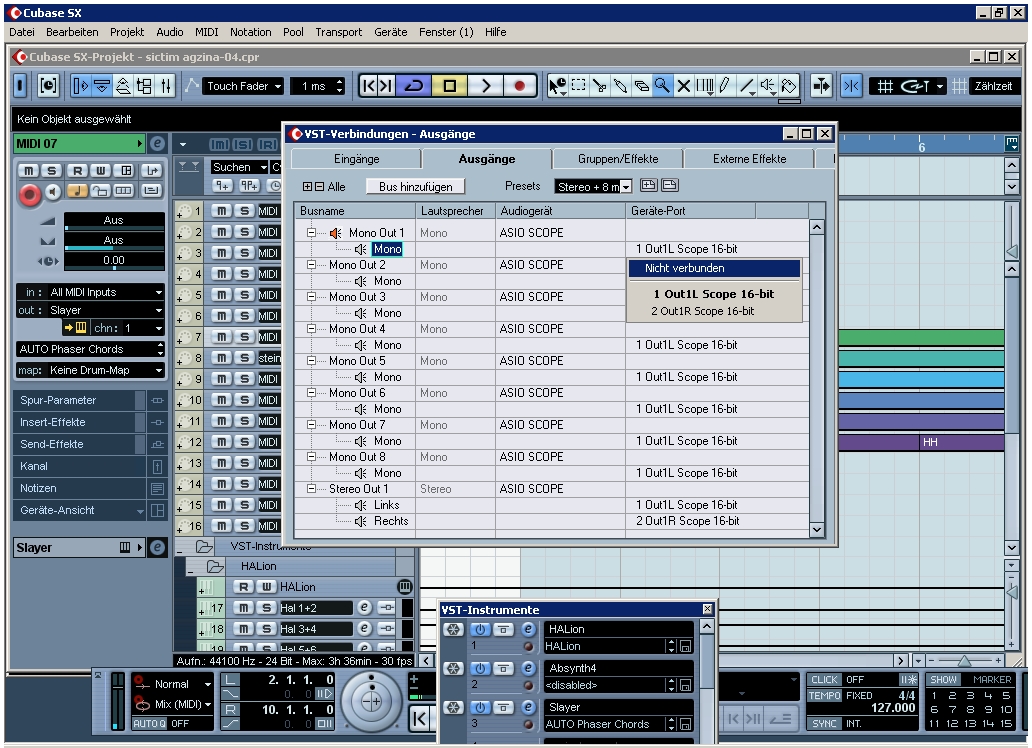Toggle inspector Write automation W button
This screenshot has width=1032, height=748.
101,171
